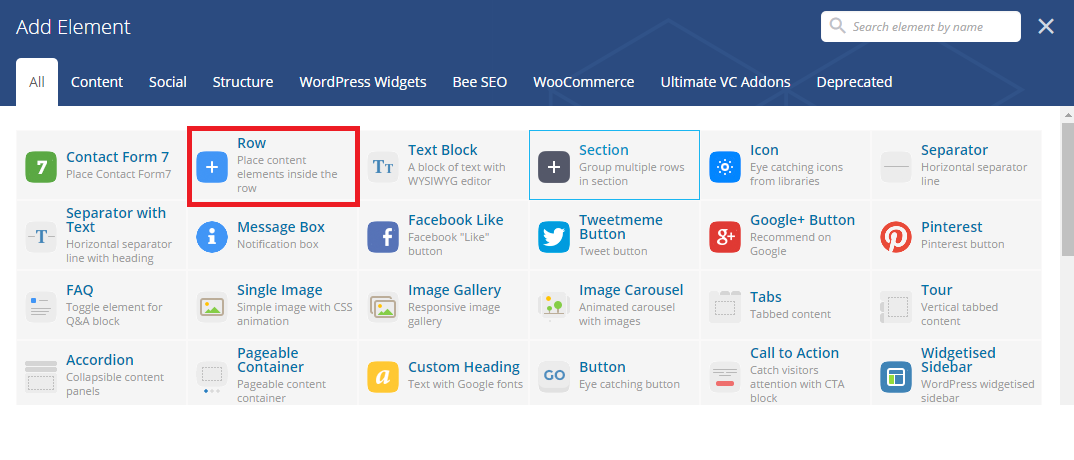Click the Text Block element icon

click(x=383, y=166)
